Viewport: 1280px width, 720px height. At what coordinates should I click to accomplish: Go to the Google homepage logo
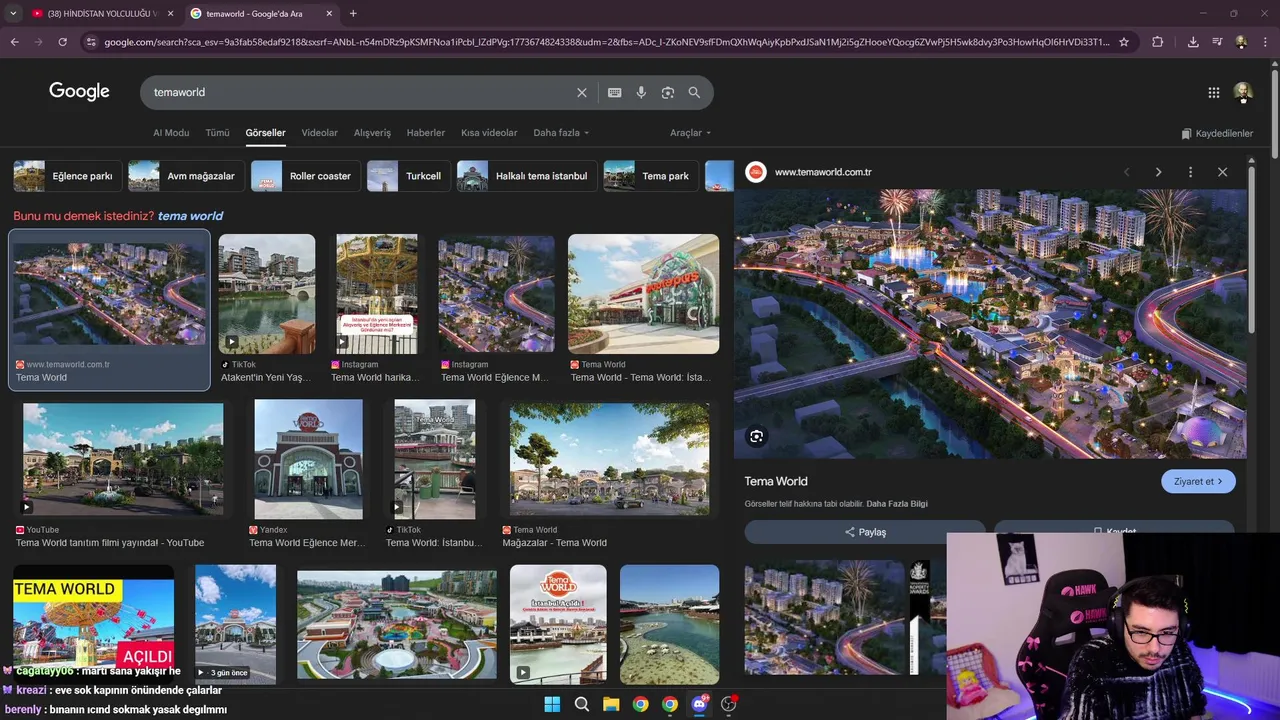coord(79,91)
